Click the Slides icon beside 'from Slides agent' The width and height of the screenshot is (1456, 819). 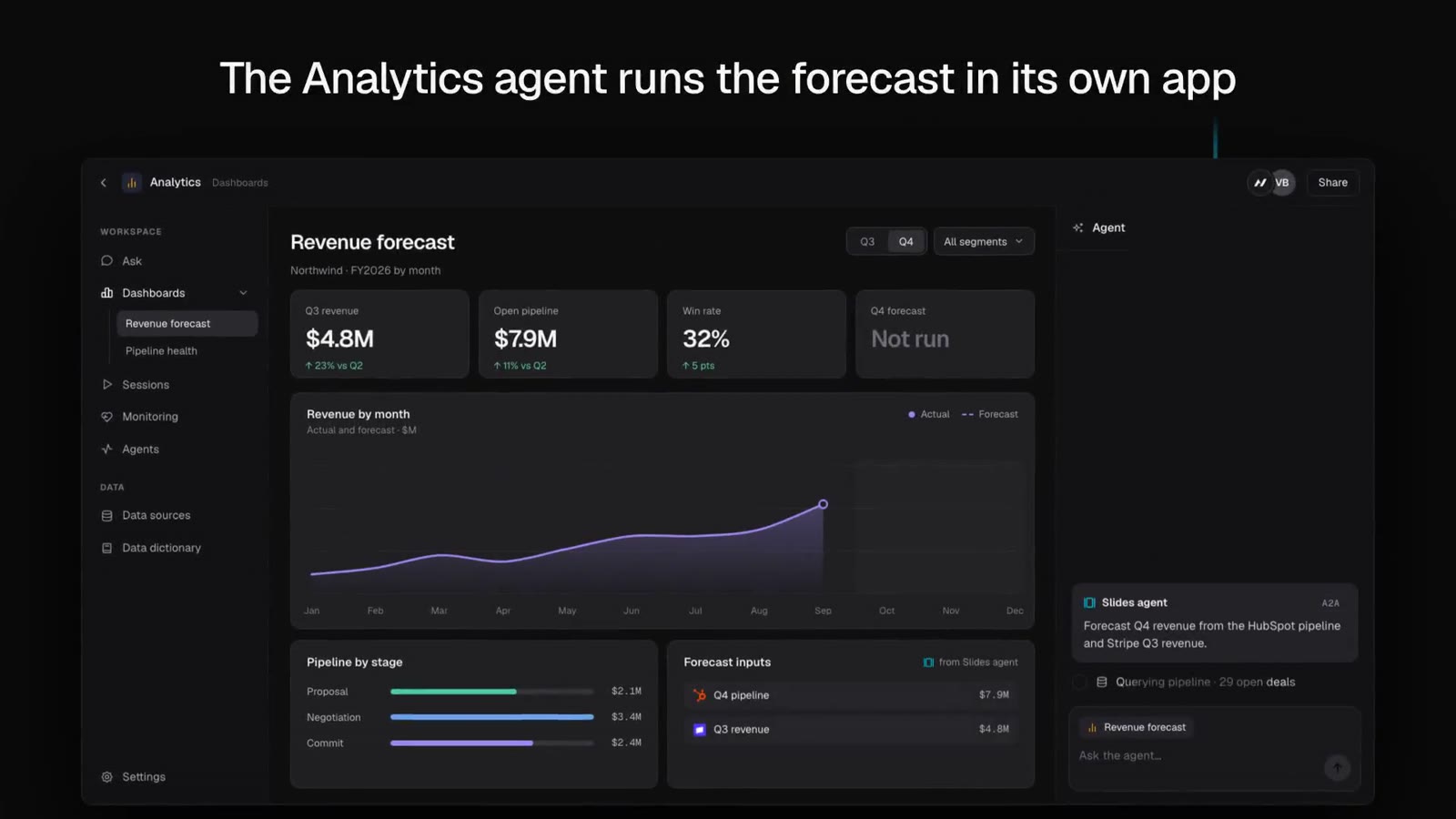[x=928, y=662]
